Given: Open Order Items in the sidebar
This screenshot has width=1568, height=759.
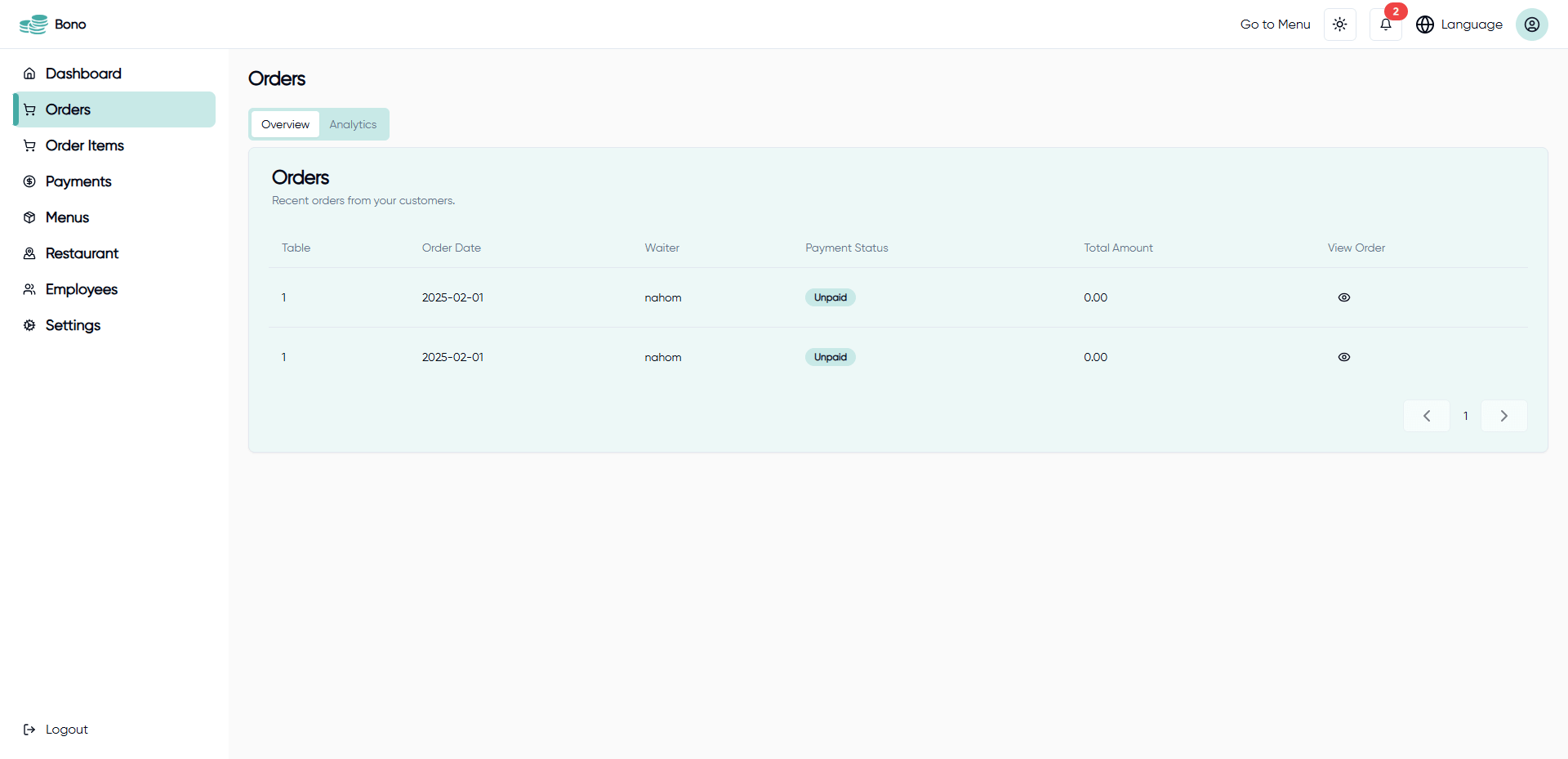Looking at the screenshot, I should [x=84, y=145].
